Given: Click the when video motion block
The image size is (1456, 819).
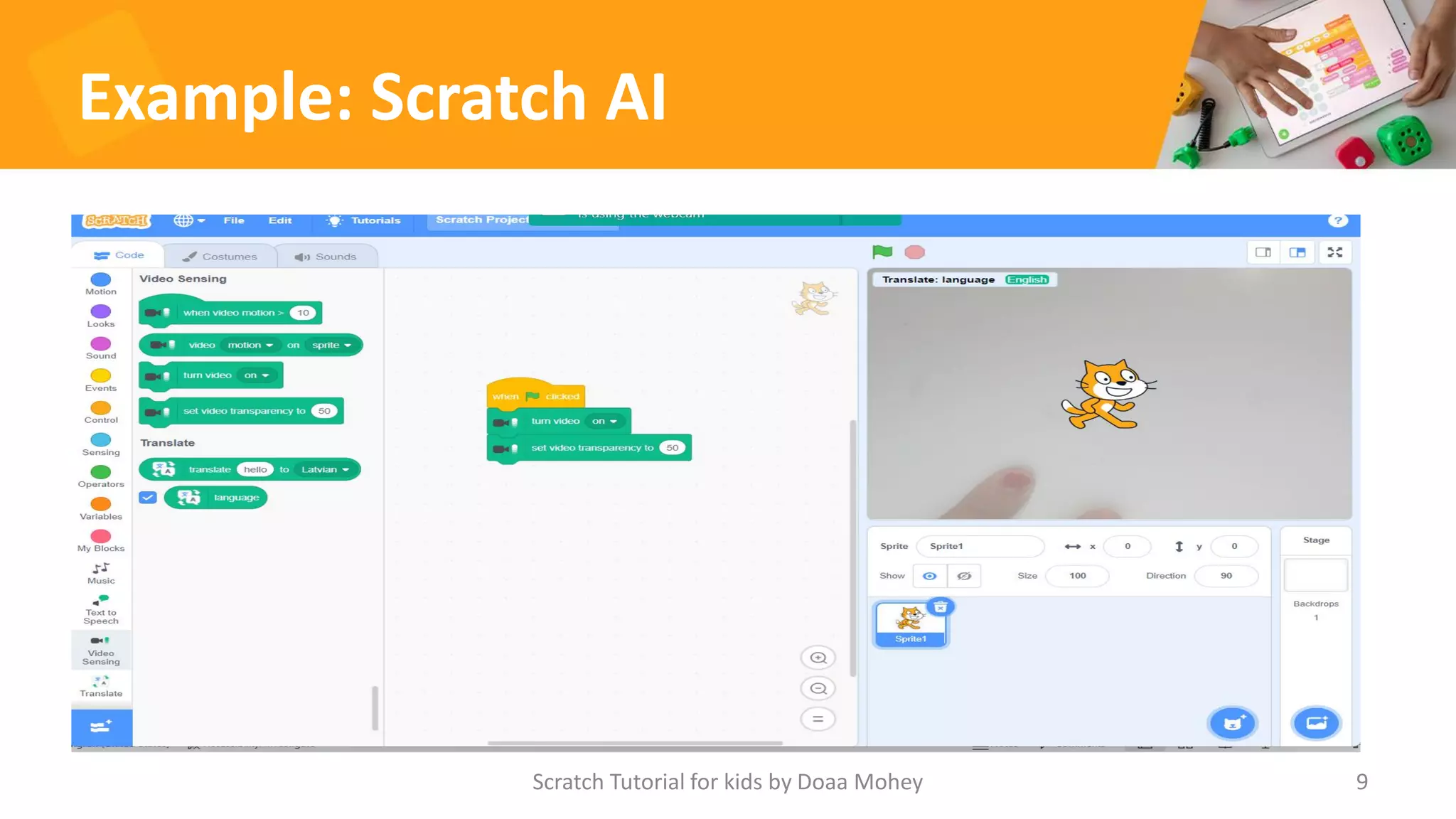Looking at the screenshot, I should point(230,313).
